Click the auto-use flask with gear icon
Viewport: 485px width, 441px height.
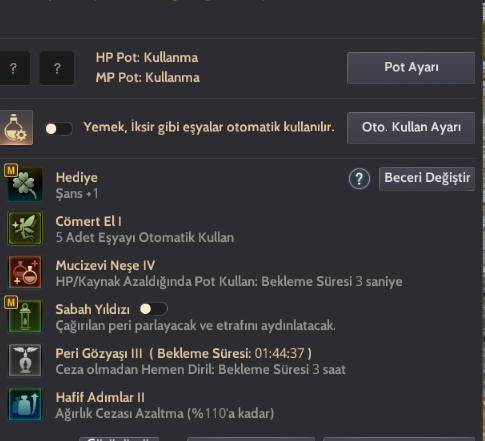15,128
